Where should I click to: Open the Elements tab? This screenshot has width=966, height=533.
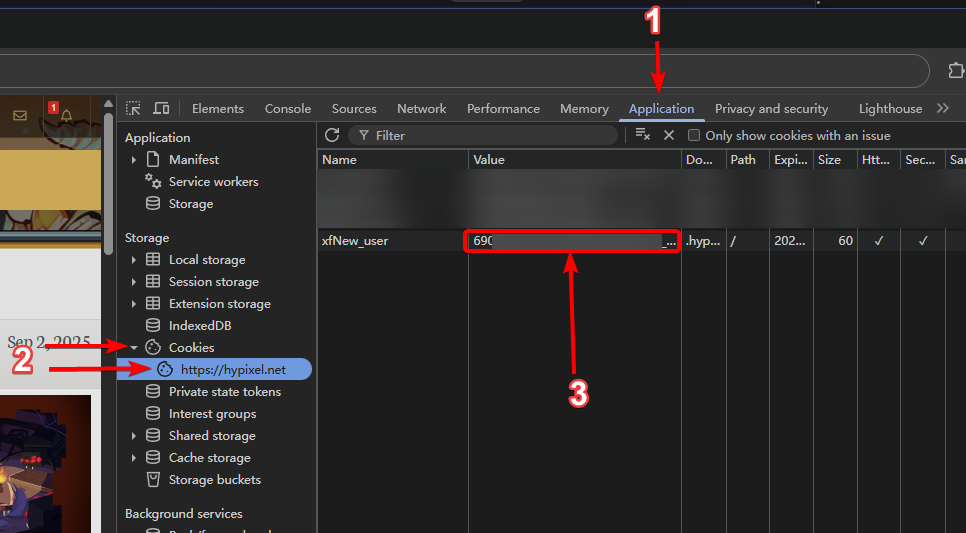[217, 108]
